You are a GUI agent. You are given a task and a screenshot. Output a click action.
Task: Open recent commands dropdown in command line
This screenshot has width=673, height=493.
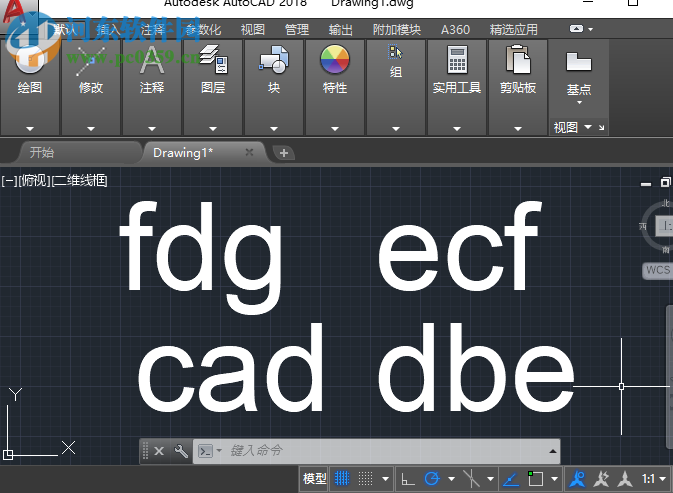tap(219, 451)
